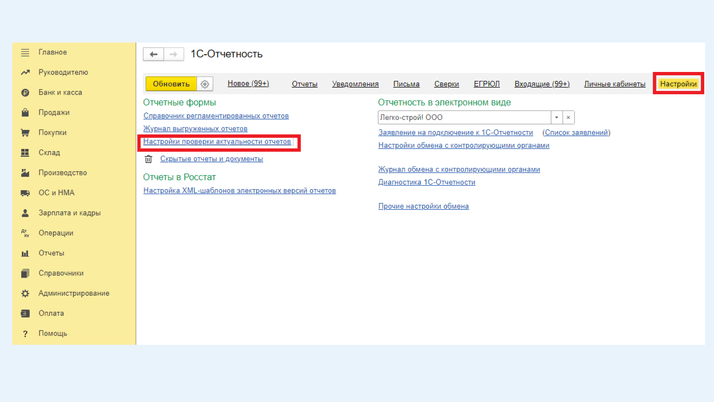Click the Покупки shopping cart icon
This screenshot has height=402, width=714.
(25, 133)
